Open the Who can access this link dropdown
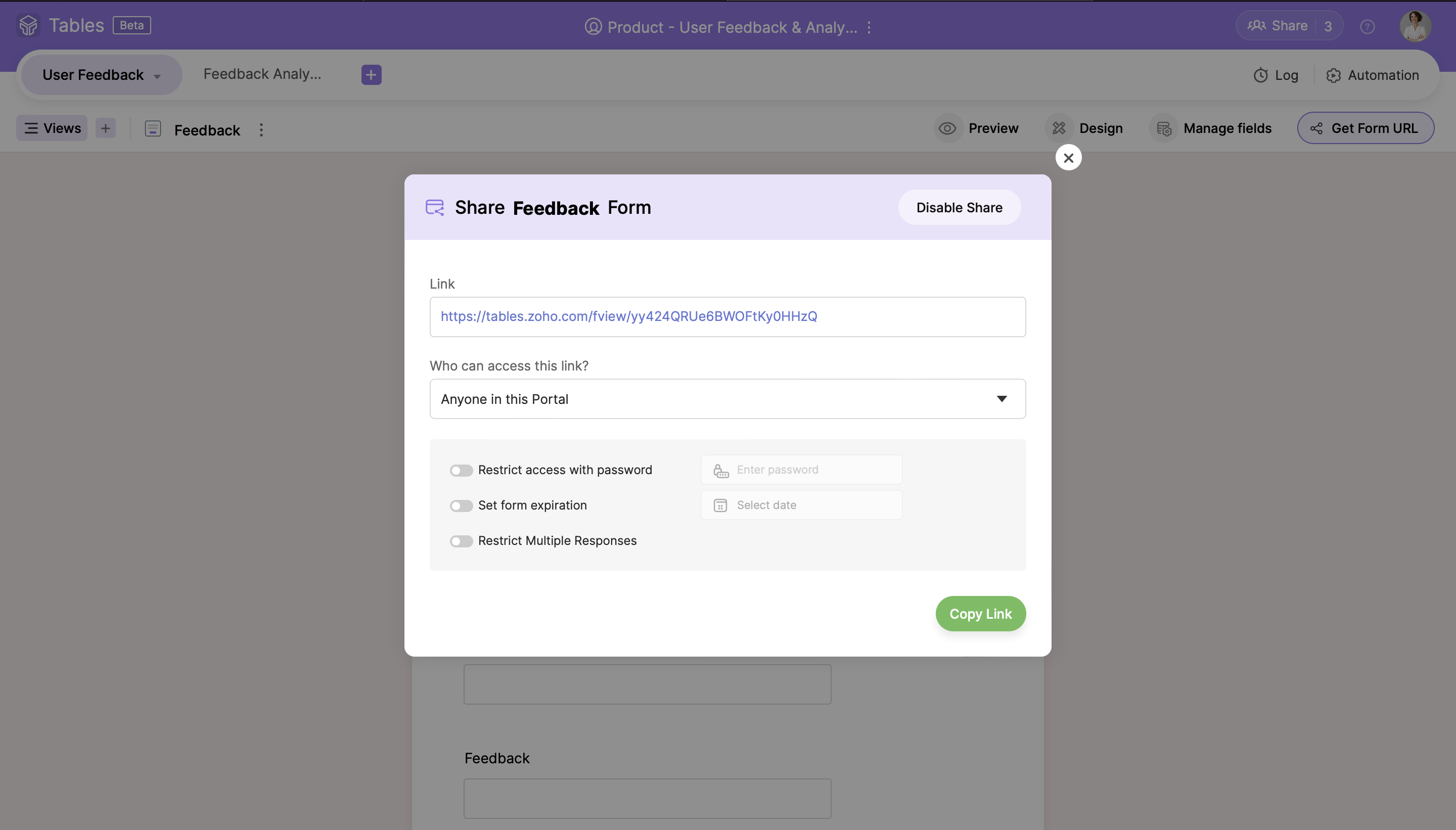1456x830 pixels. pyautogui.click(x=727, y=399)
